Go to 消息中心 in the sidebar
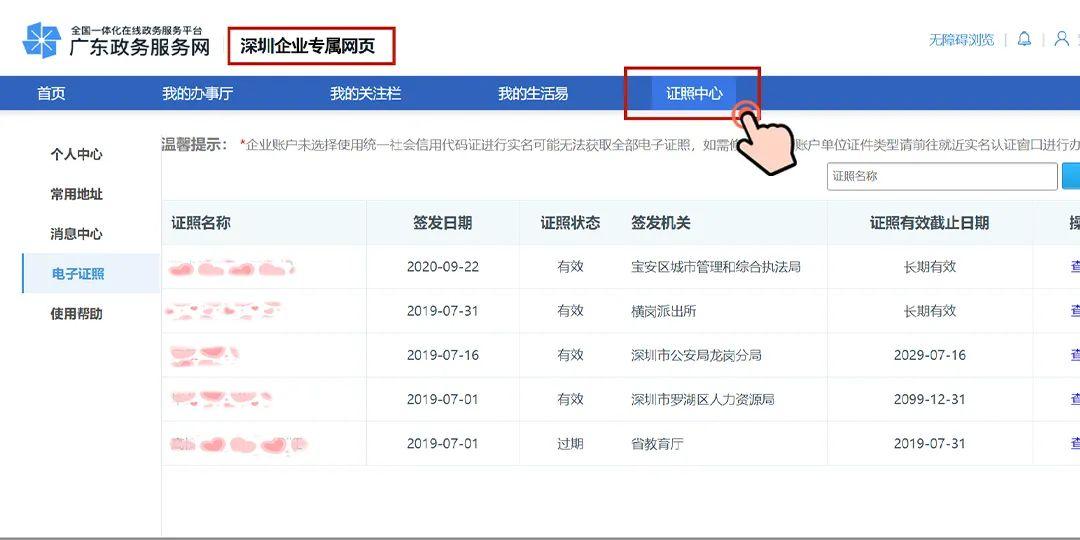 77,234
